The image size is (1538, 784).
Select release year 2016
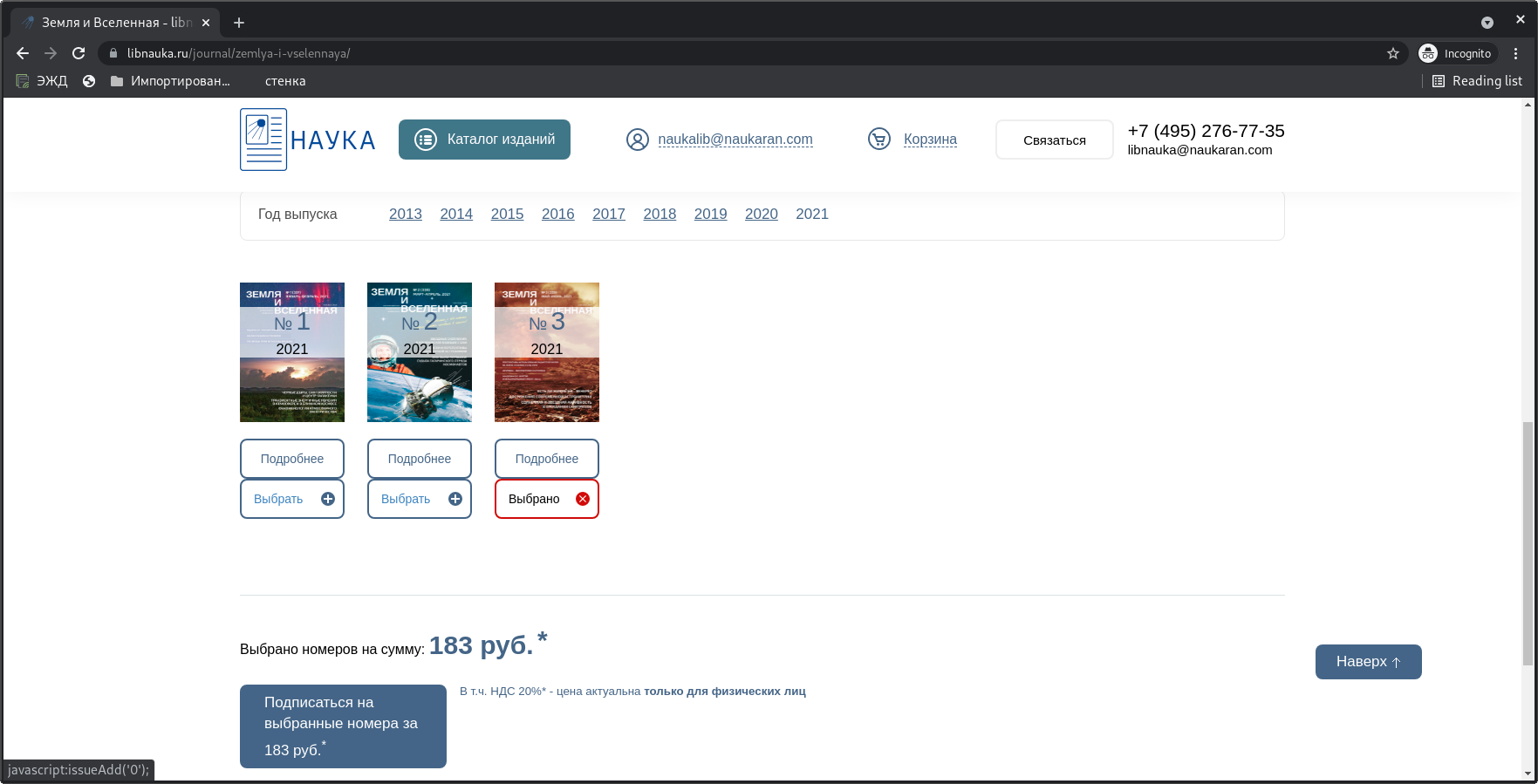pyautogui.click(x=558, y=215)
